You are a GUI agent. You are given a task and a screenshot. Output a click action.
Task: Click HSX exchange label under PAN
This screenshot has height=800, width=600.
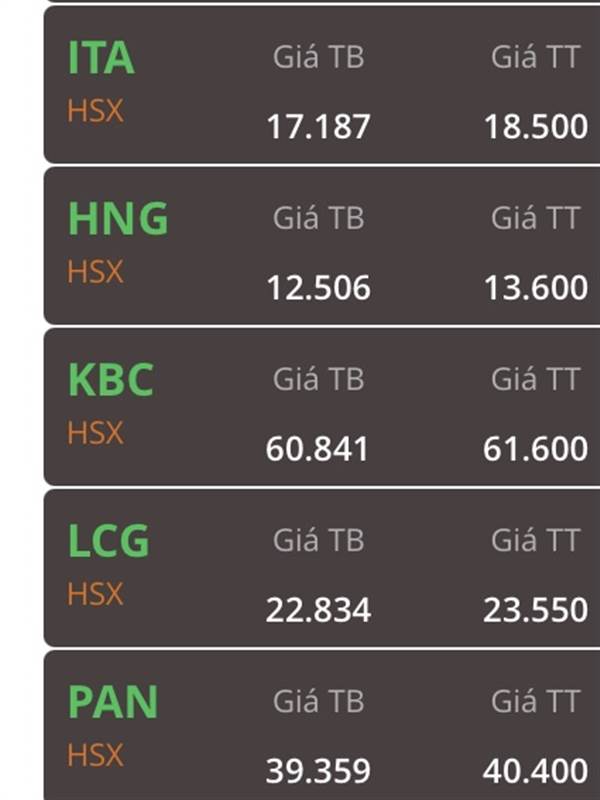[x=95, y=755]
